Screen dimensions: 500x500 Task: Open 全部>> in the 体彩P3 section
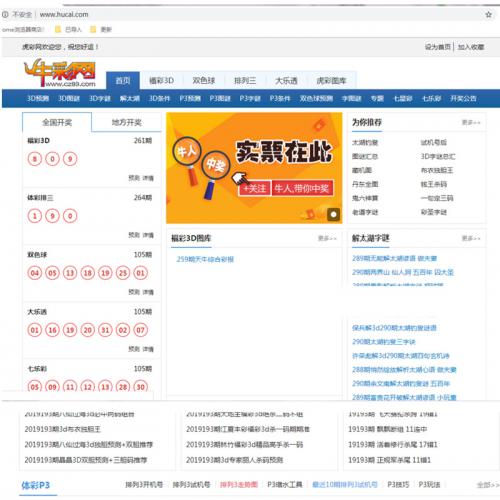click(487, 485)
